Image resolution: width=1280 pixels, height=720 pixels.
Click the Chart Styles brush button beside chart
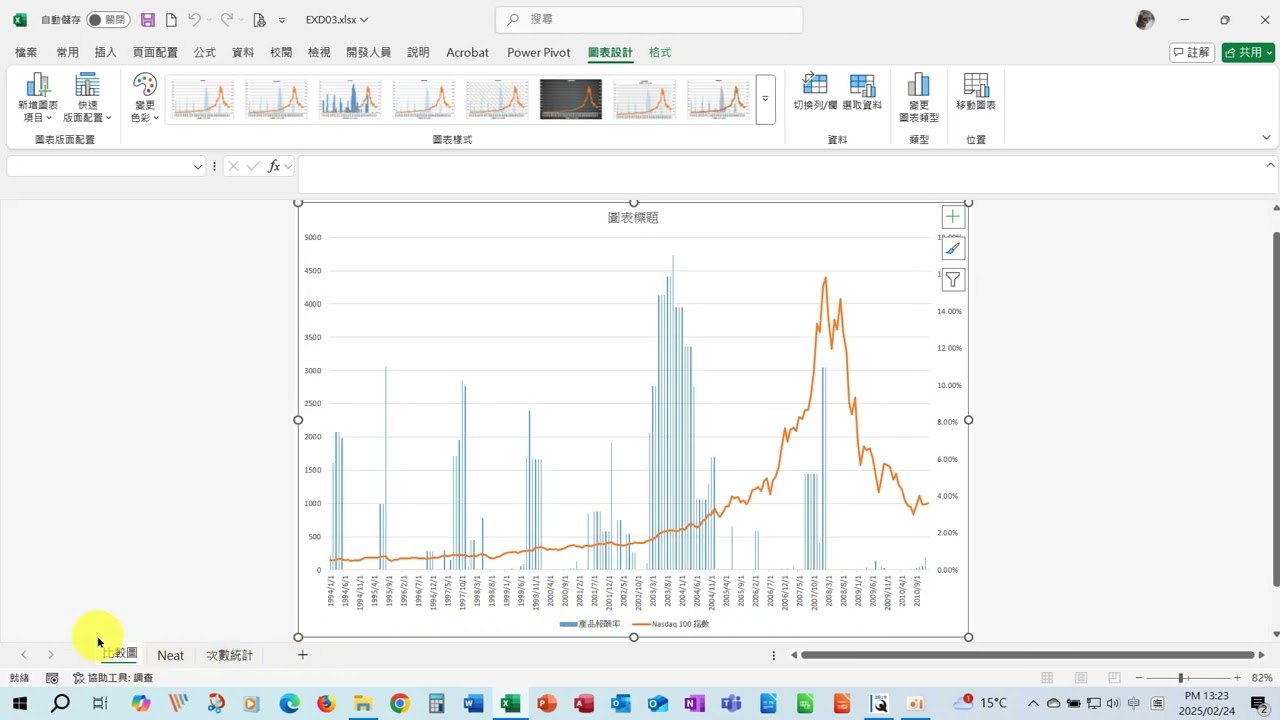[953, 249]
